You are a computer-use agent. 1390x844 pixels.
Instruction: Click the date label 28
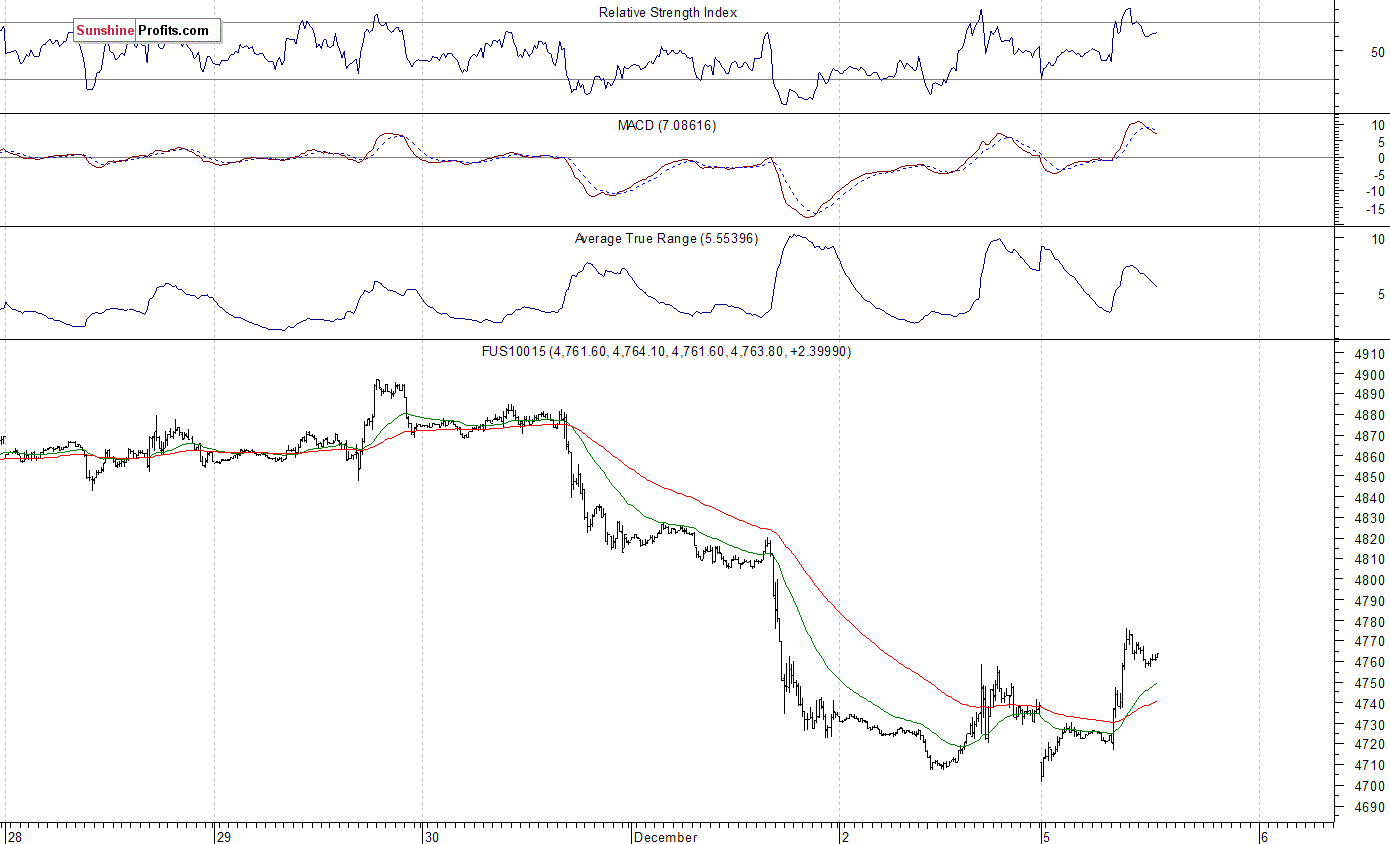pos(14,837)
